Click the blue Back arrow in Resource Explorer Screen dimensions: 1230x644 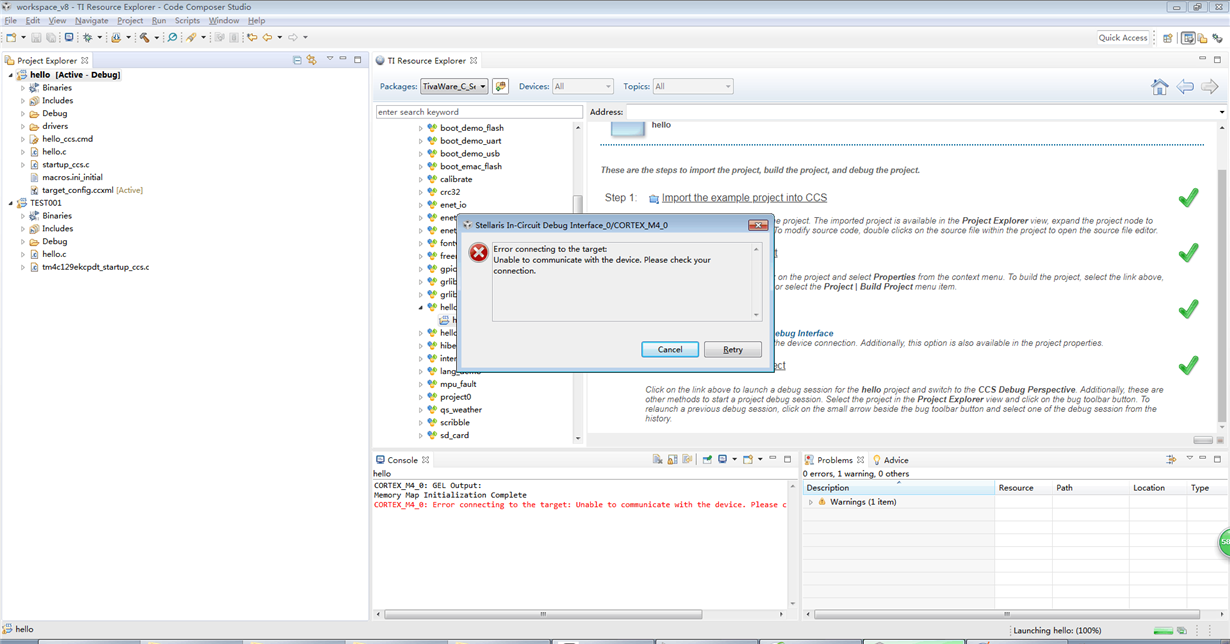(1185, 87)
